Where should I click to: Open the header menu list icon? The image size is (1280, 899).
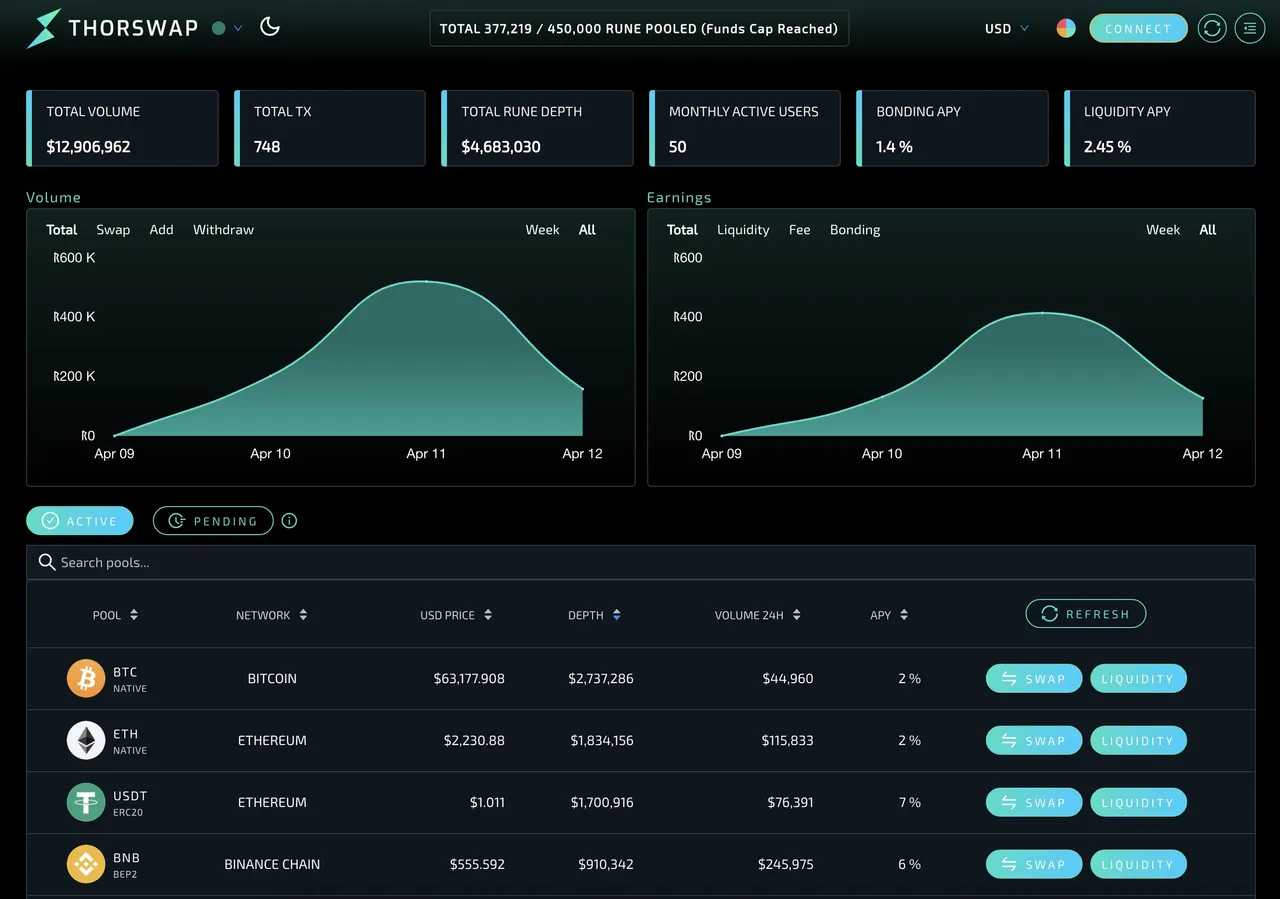click(1250, 28)
